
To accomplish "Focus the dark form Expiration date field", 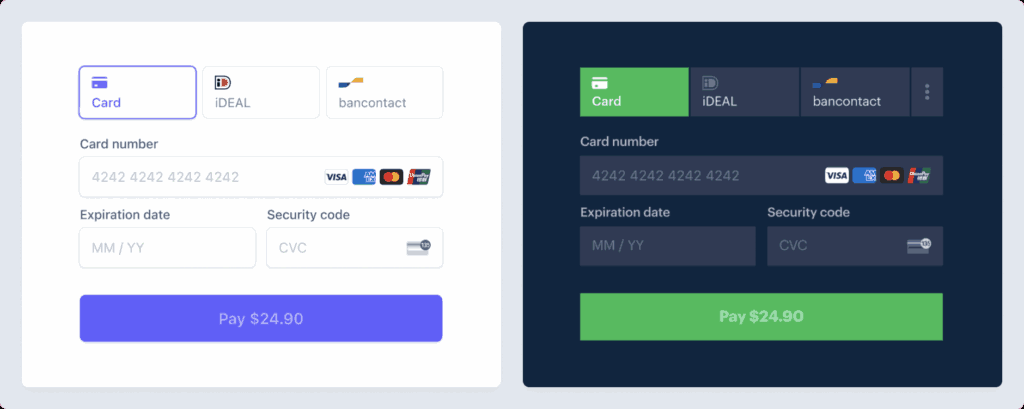I will coord(667,245).
